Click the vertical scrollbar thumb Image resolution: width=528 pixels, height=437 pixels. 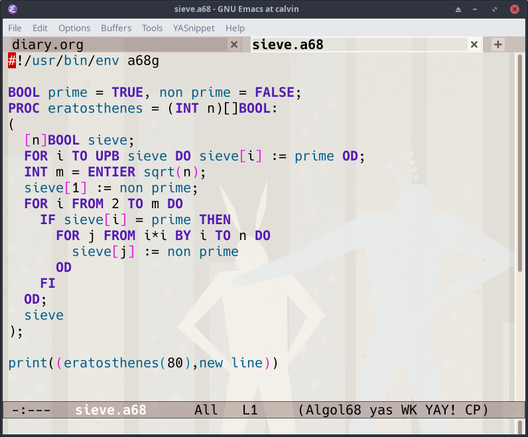(520, 162)
